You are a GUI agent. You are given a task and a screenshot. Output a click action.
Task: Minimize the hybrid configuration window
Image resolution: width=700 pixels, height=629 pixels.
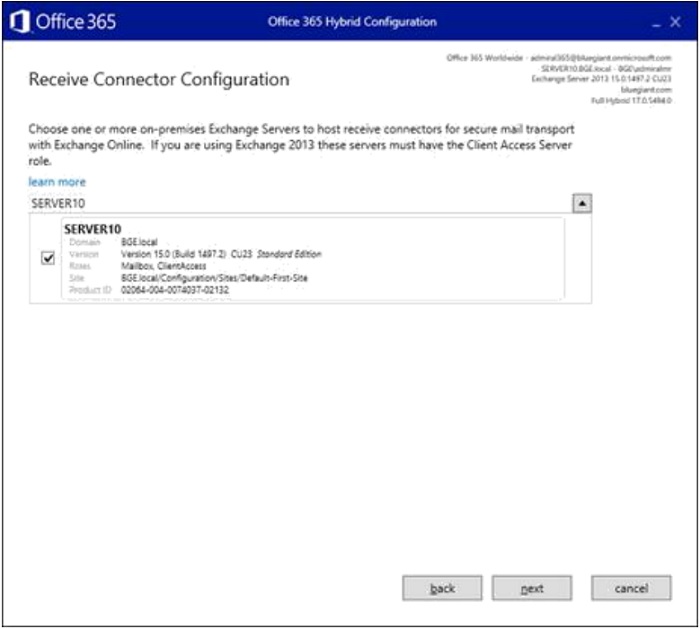pos(656,23)
